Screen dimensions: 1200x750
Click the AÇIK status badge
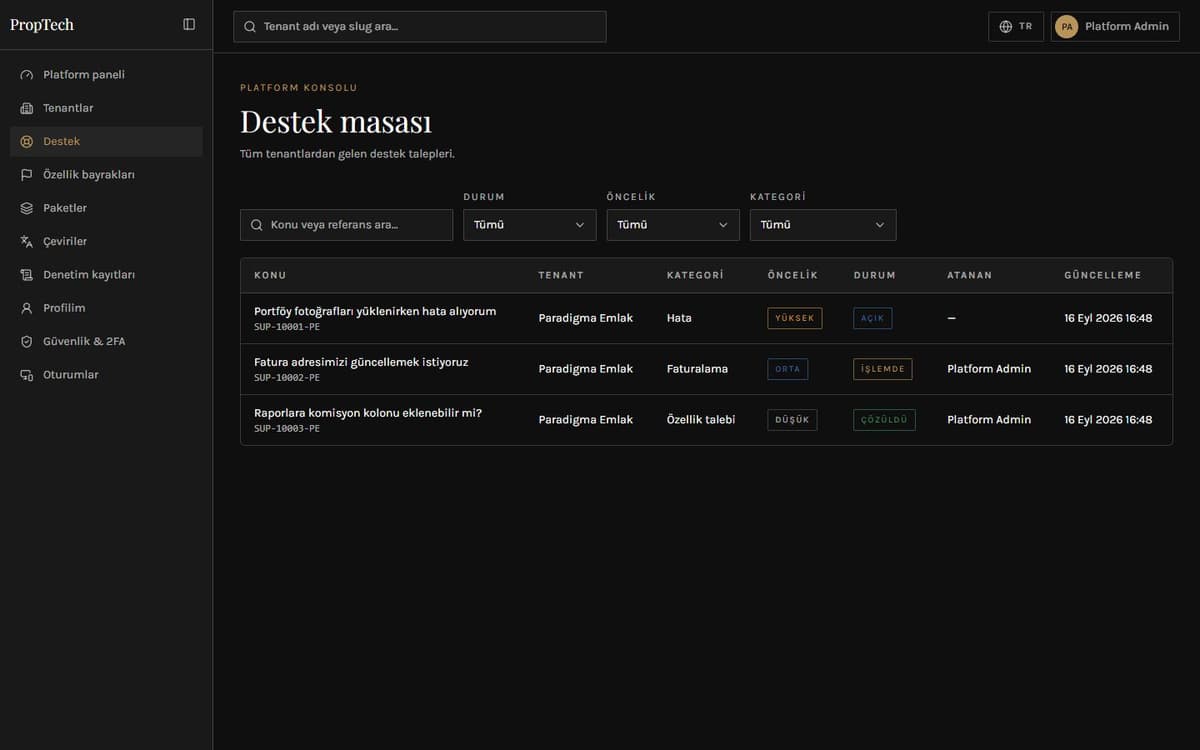click(x=873, y=318)
